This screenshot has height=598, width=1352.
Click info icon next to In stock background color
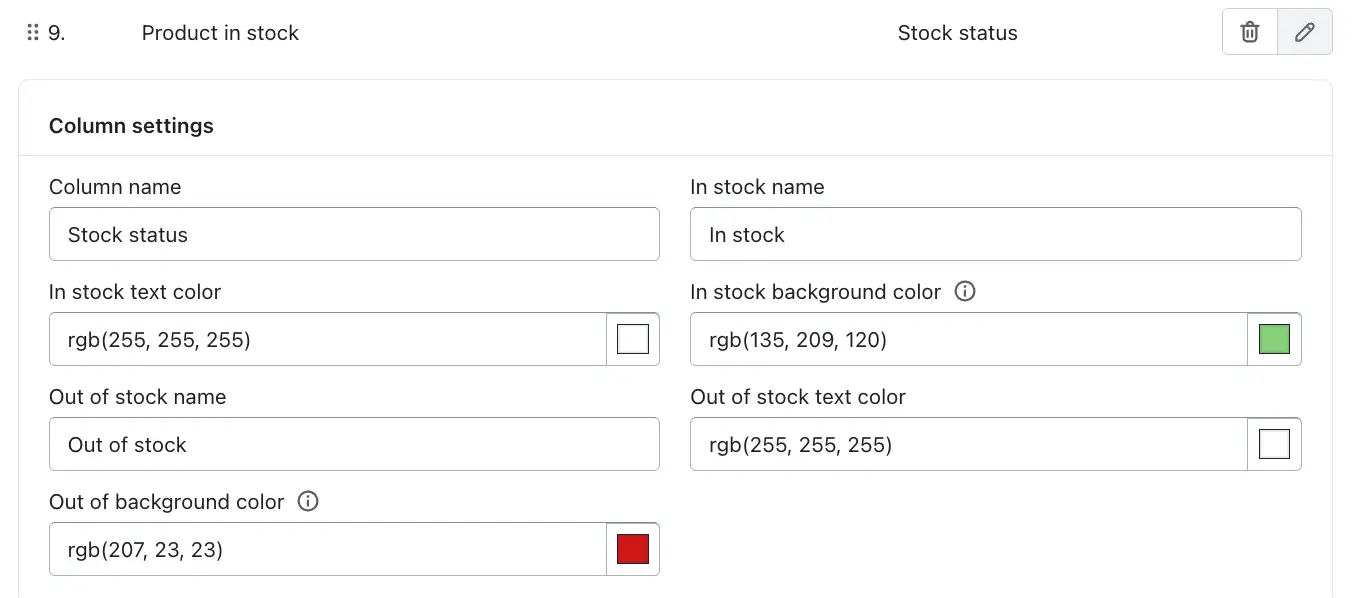click(x=965, y=292)
